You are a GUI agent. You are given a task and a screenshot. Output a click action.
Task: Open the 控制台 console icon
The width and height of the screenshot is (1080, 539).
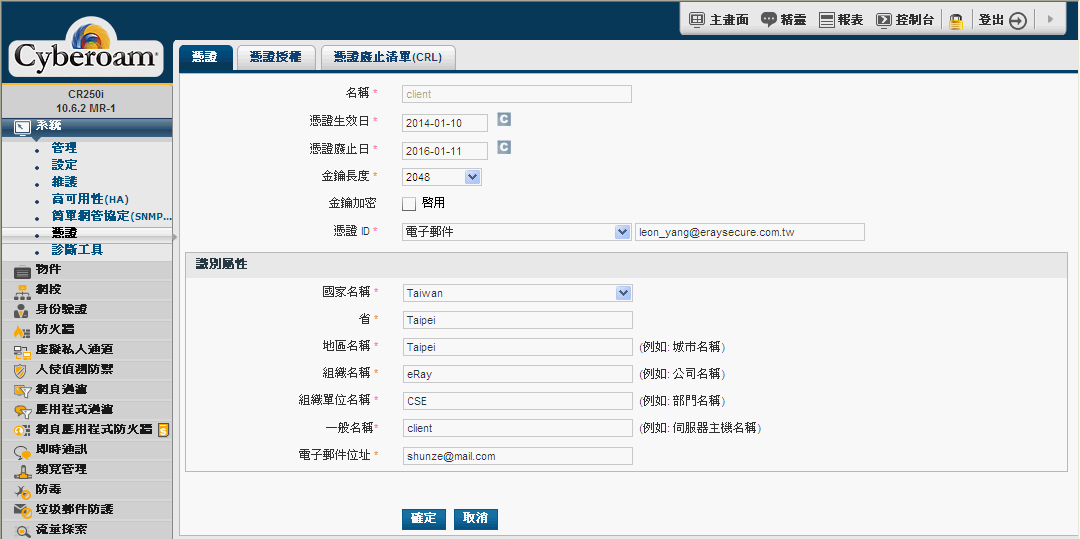pyautogui.click(x=884, y=20)
